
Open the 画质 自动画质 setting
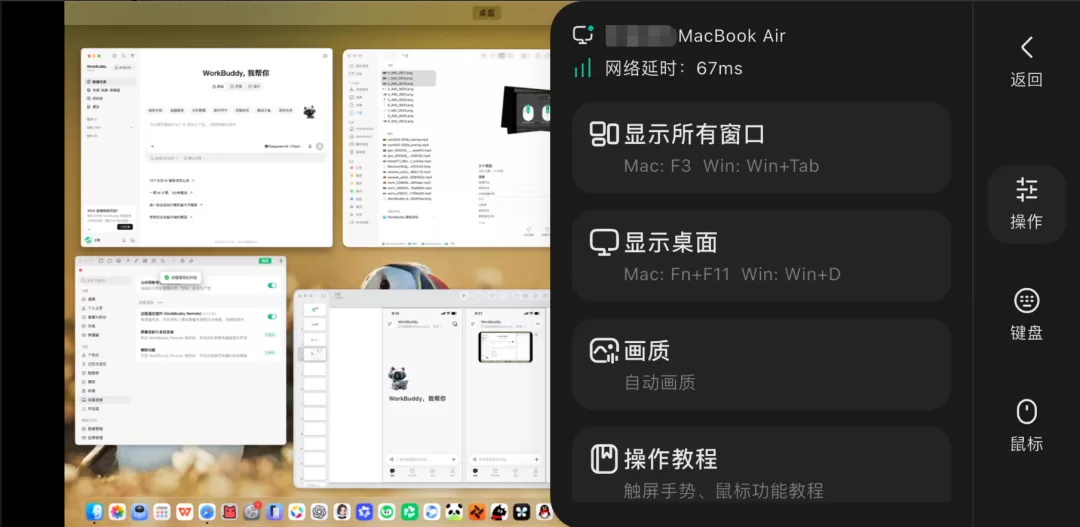[x=761, y=364]
